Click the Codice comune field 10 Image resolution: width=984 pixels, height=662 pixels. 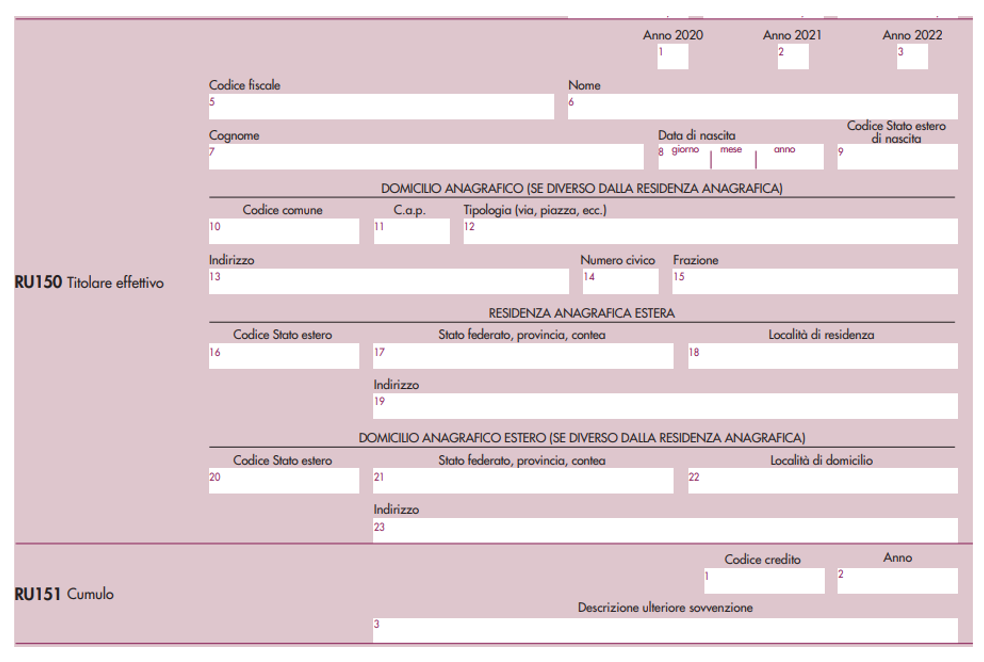click(284, 231)
